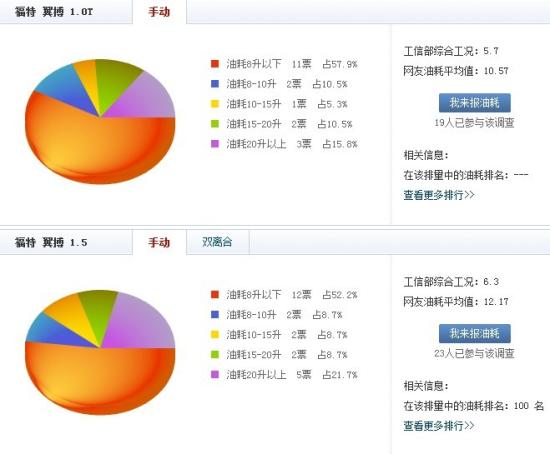
Task: Click 我来报油耗 button for 1.5
Action: pos(475,333)
